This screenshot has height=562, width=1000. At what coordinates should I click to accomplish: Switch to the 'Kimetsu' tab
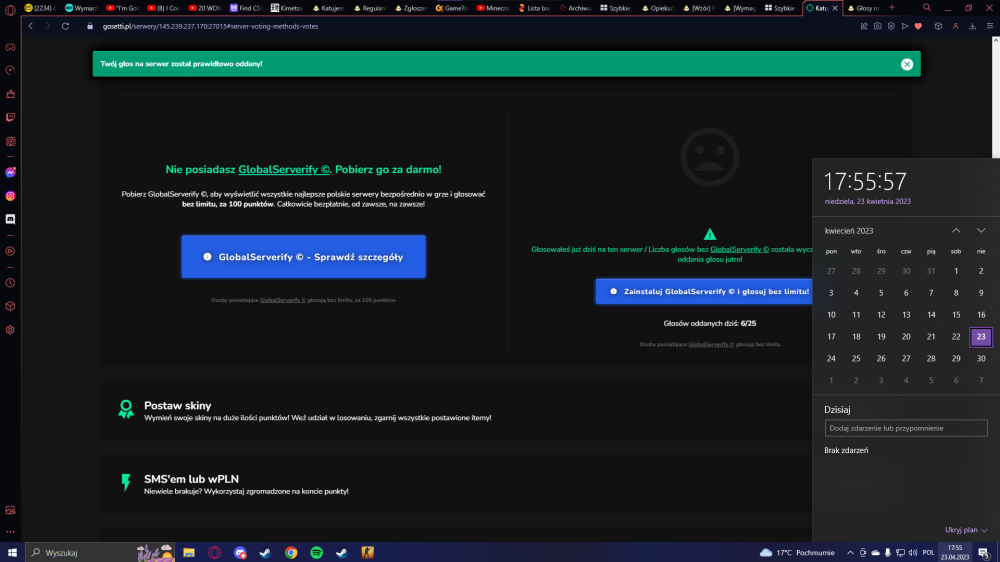pos(287,8)
